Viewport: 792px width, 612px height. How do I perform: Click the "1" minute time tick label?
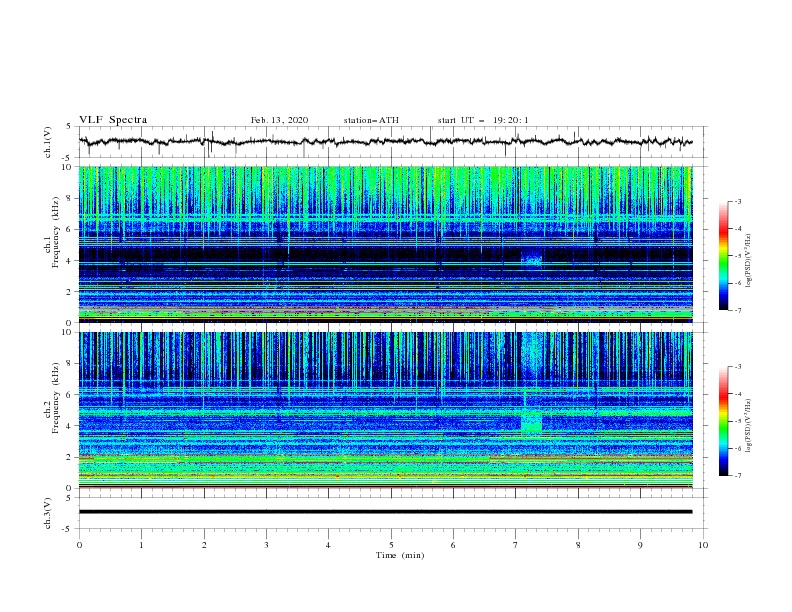coord(141,545)
